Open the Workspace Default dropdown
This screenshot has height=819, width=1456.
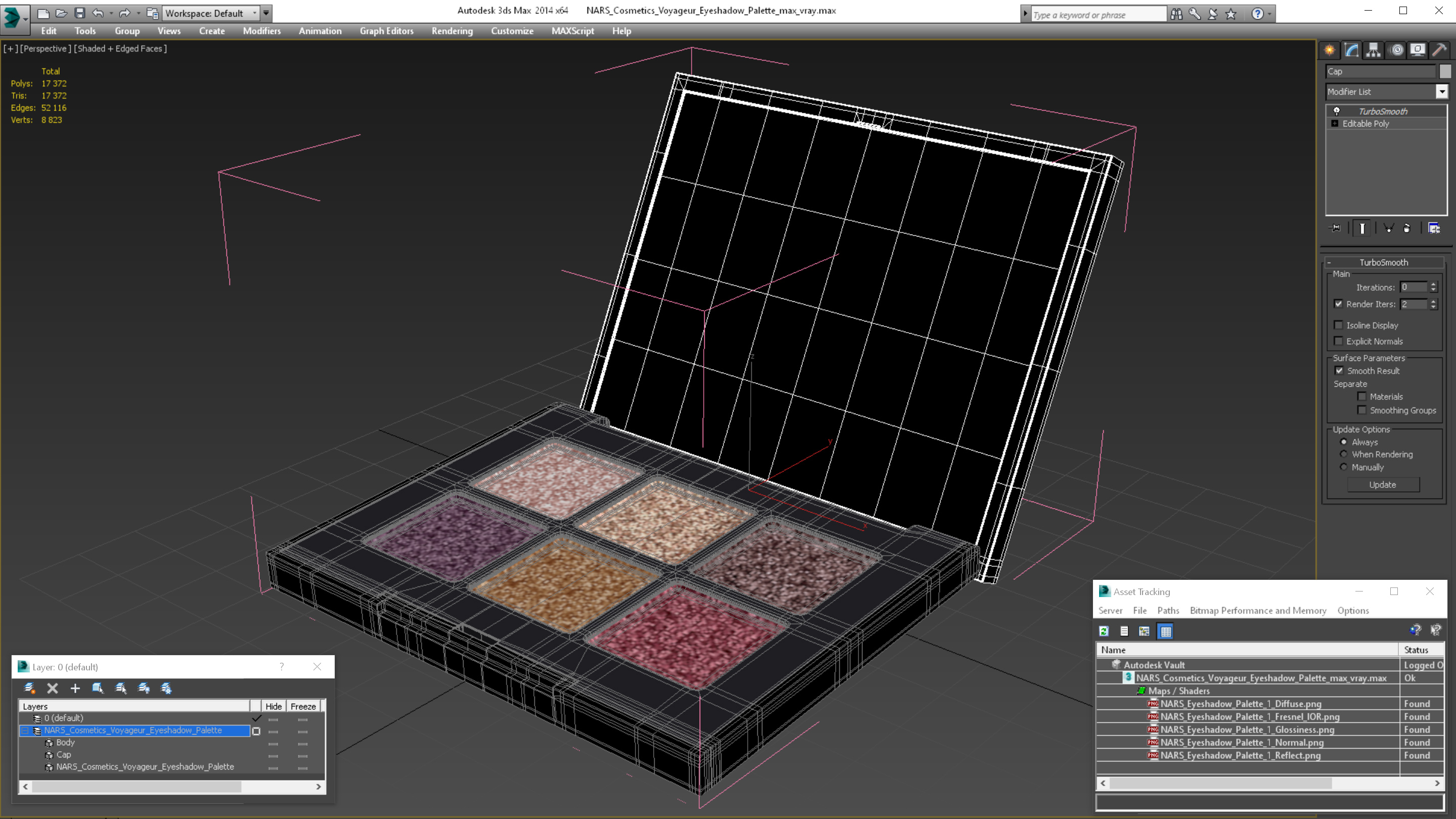(x=210, y=13)
